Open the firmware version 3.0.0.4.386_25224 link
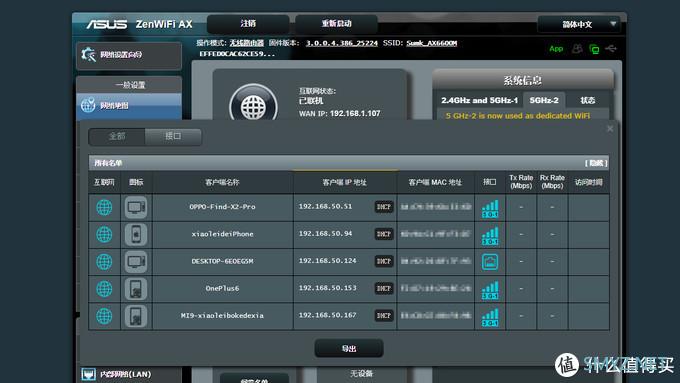The image size is (680, 383). [342, 43]
